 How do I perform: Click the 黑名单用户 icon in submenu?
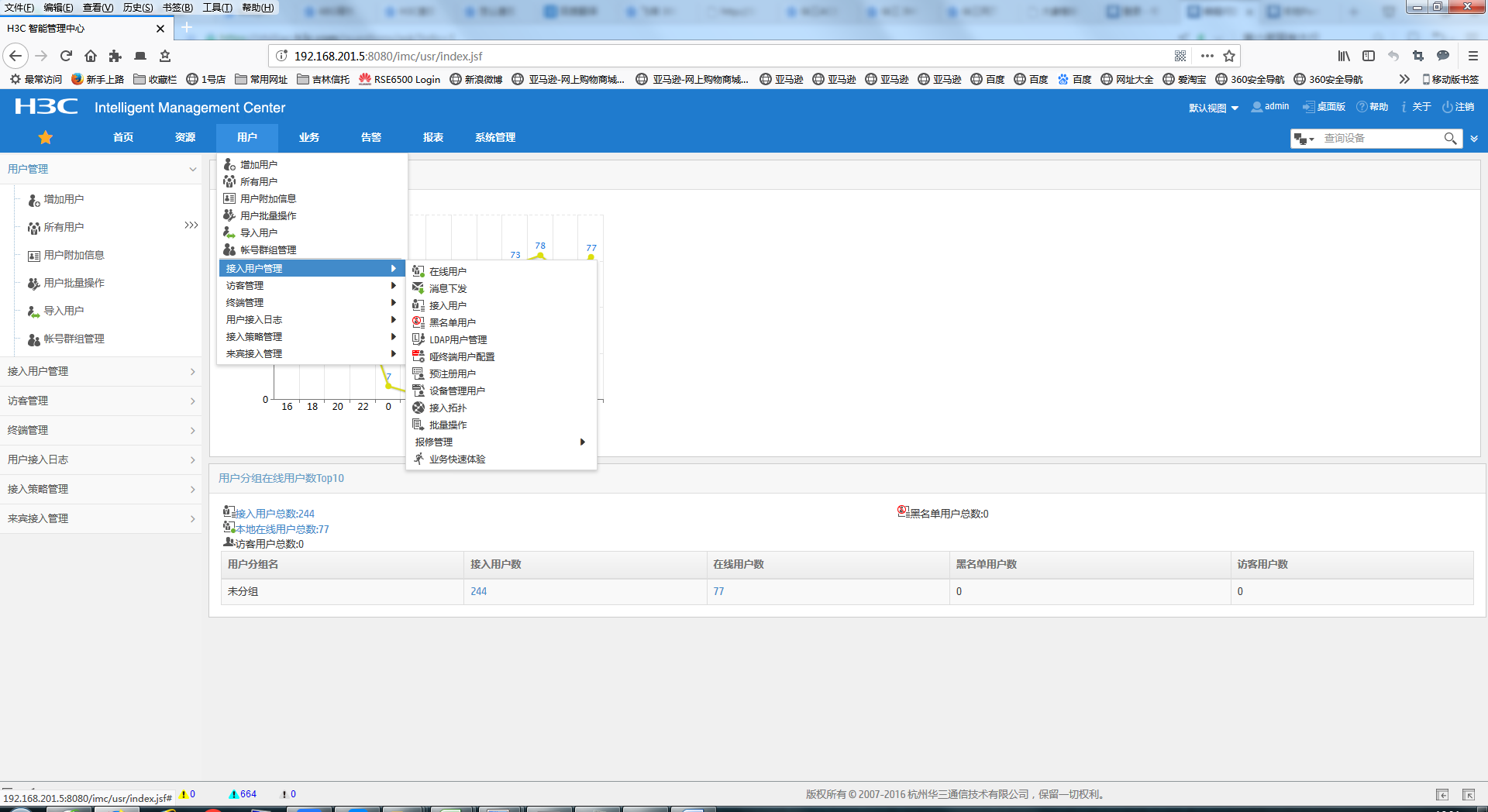[418, 322]
